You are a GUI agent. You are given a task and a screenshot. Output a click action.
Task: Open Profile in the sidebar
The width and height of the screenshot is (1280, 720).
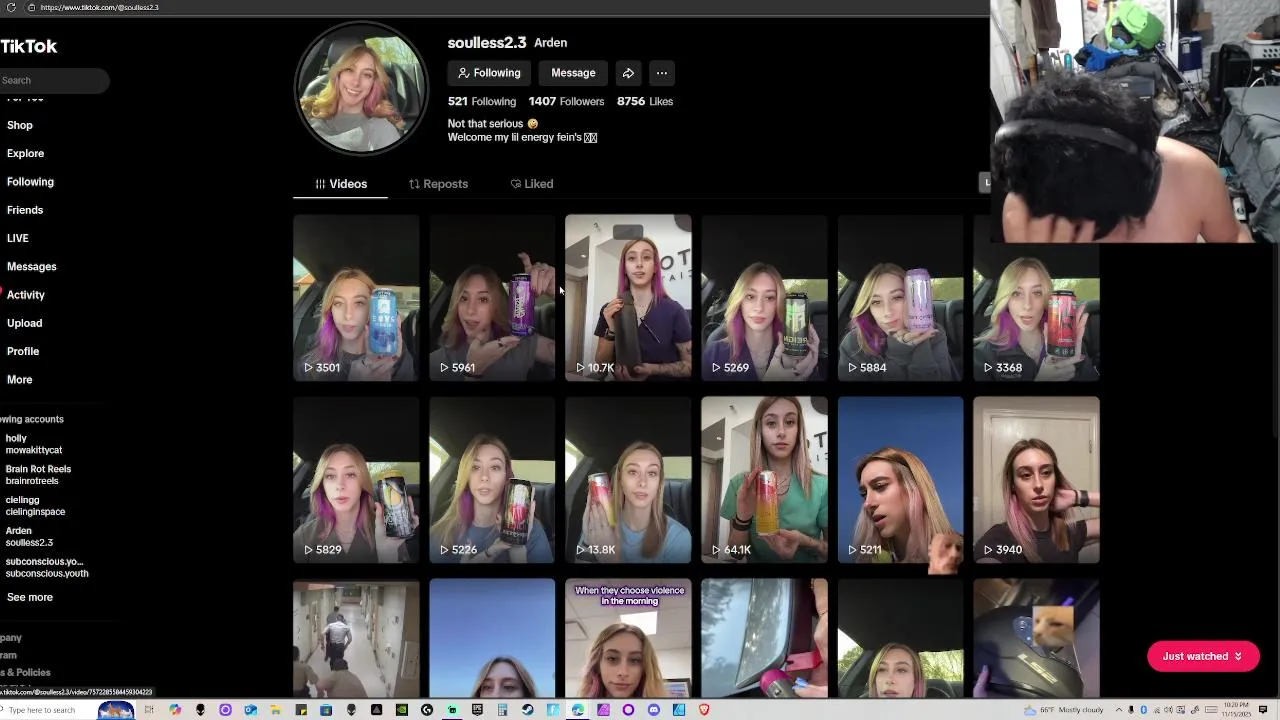coord(23,351)
